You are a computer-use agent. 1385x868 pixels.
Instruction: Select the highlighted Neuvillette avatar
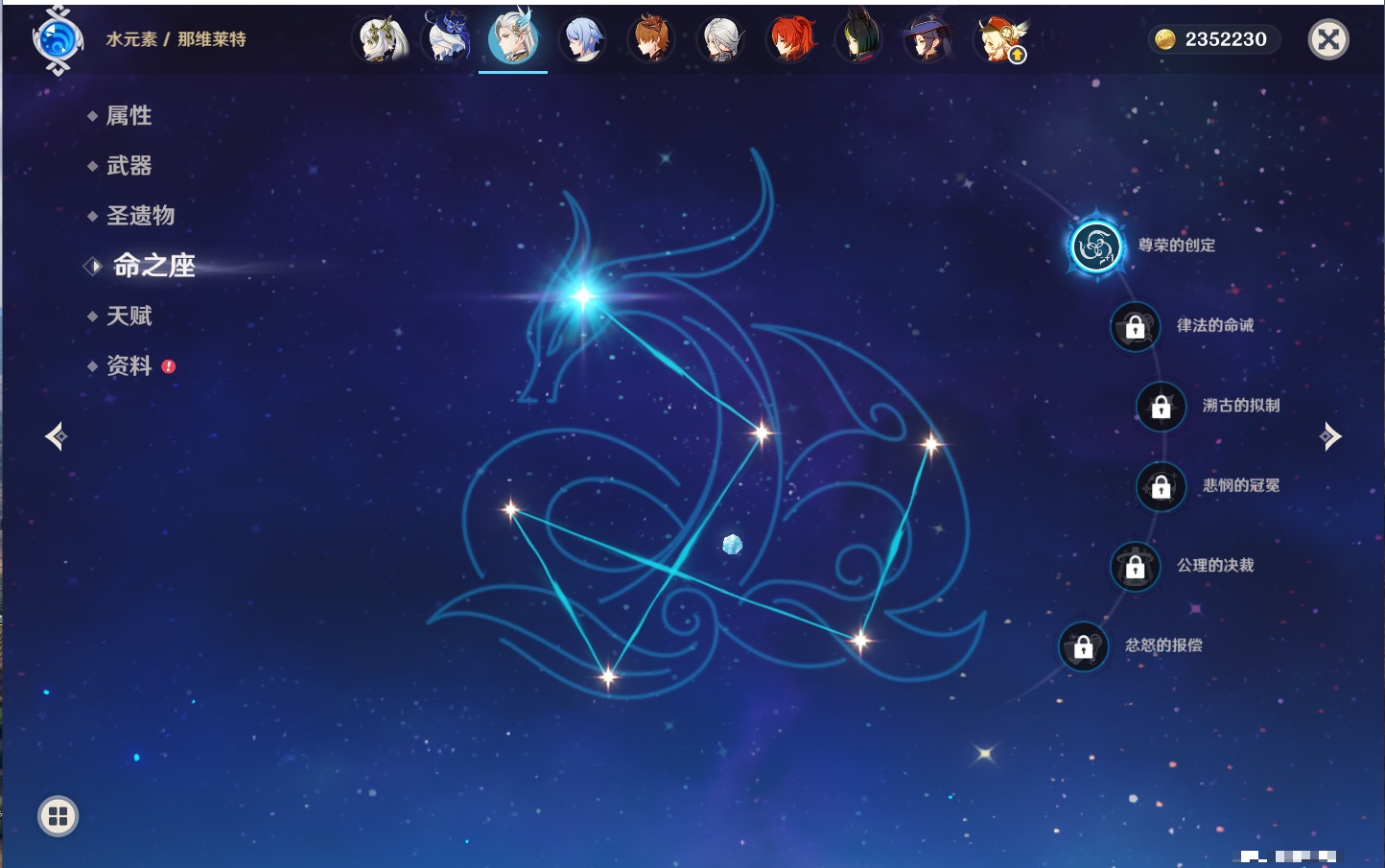[513, 38]
